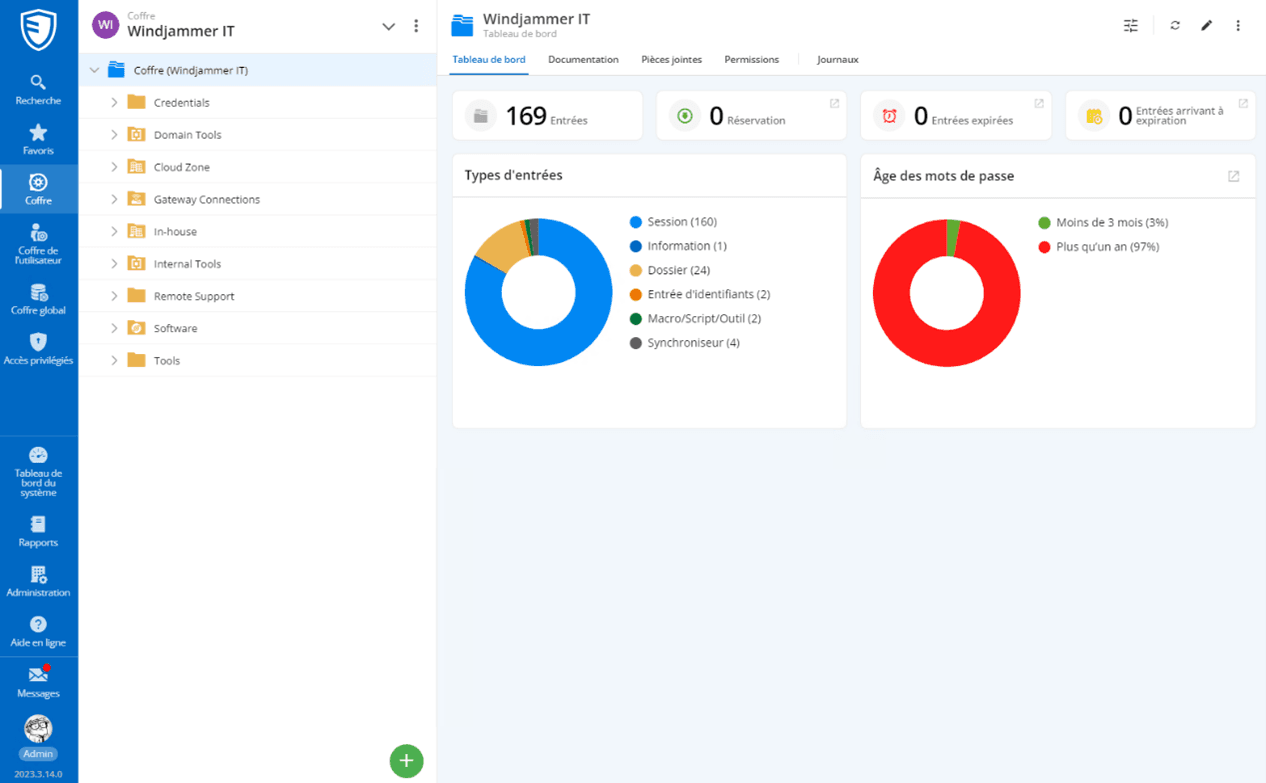
Task: Select the Remote Support folder
Action: pyautogui.click(x=193, y=297)
